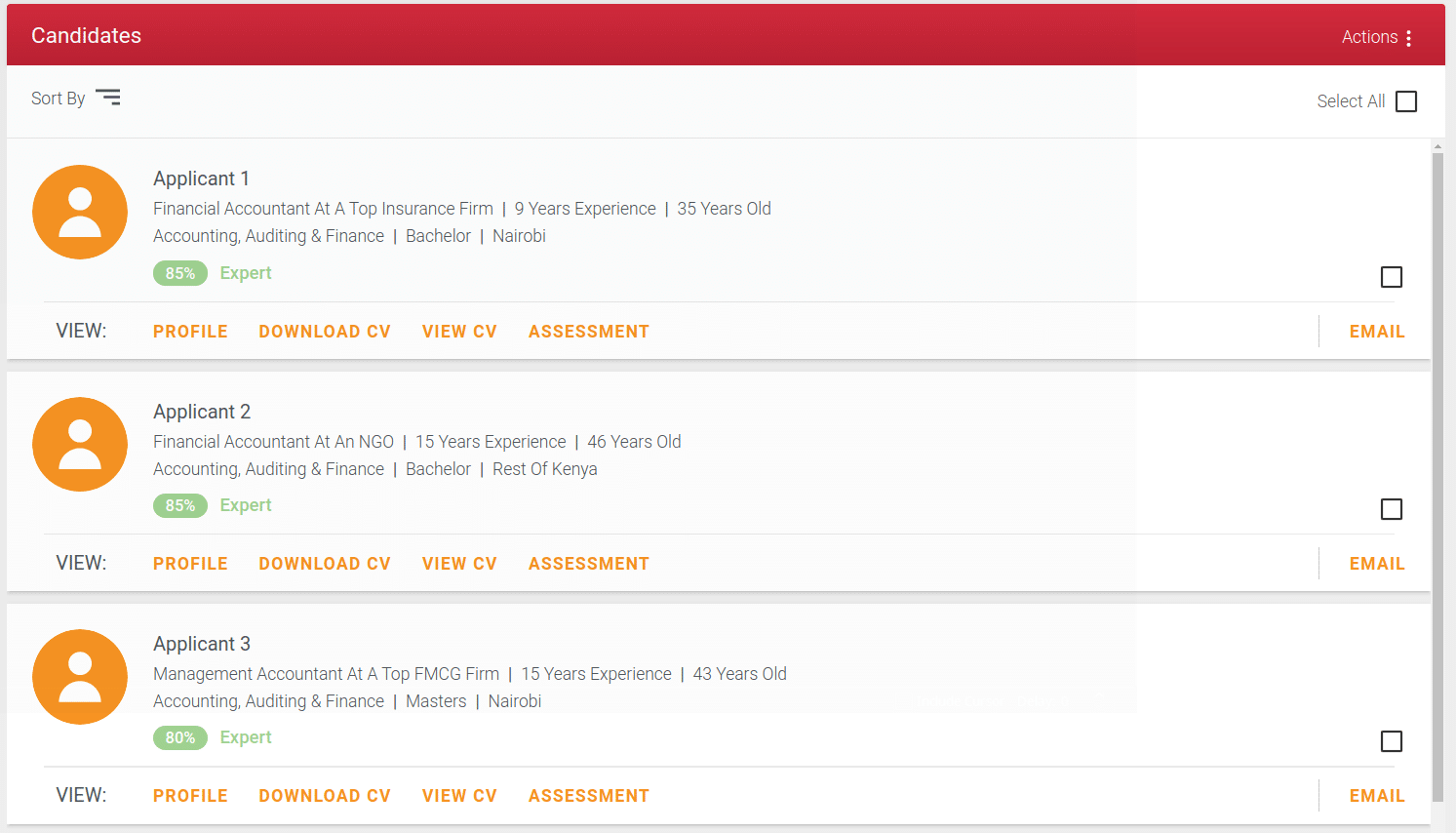Check the box for Applicant 2
Screen dimensions: 1456x833
[1392, 509]
